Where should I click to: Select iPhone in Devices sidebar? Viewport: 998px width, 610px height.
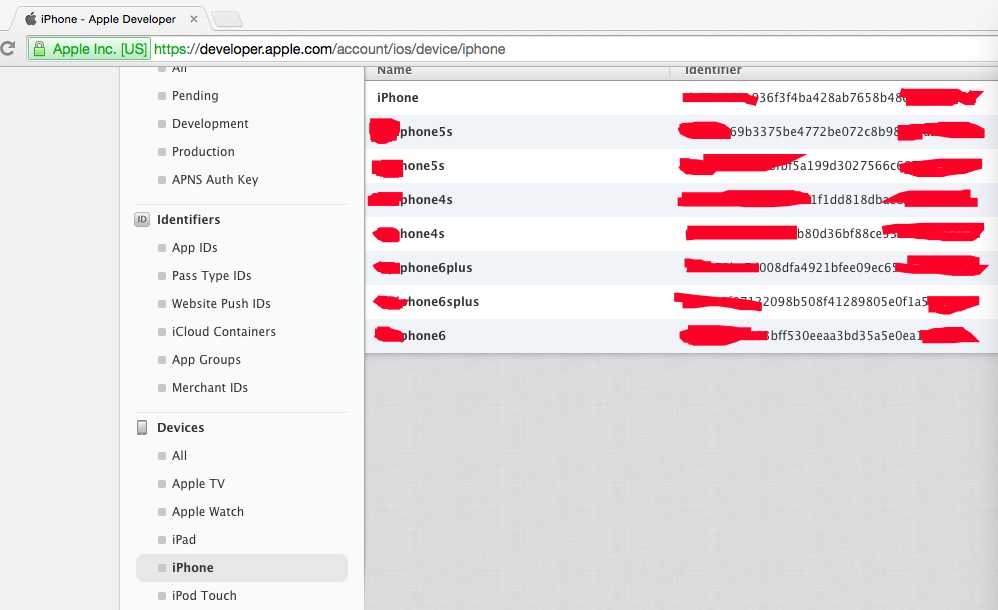tap(242, 567)
